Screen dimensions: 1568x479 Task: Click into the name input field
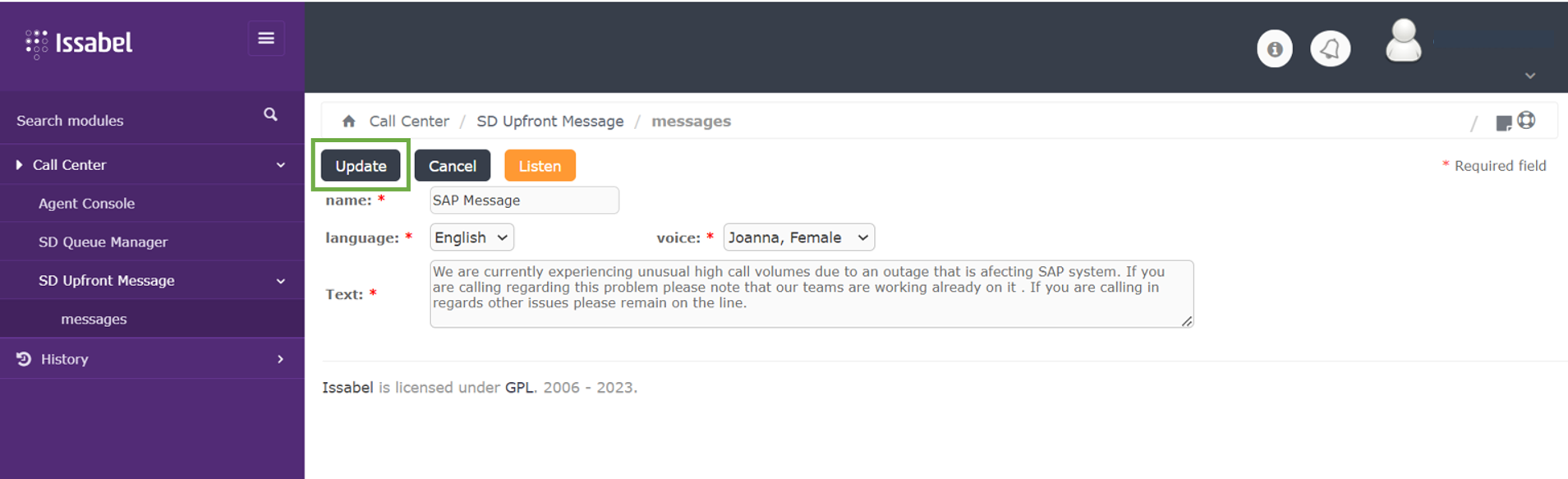(x=524, y=200)
